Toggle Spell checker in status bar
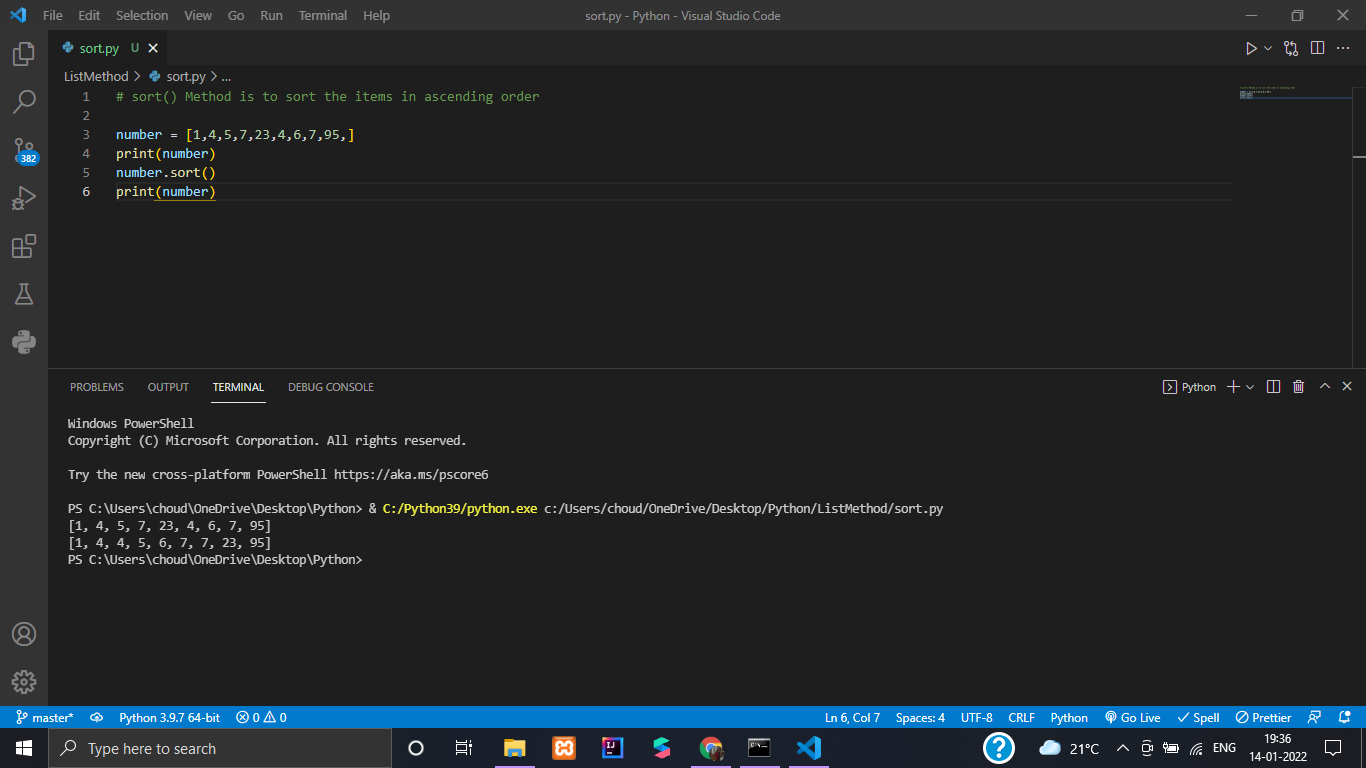The width and height of the screenshot is (1366, 768). tap(1198, 717)
